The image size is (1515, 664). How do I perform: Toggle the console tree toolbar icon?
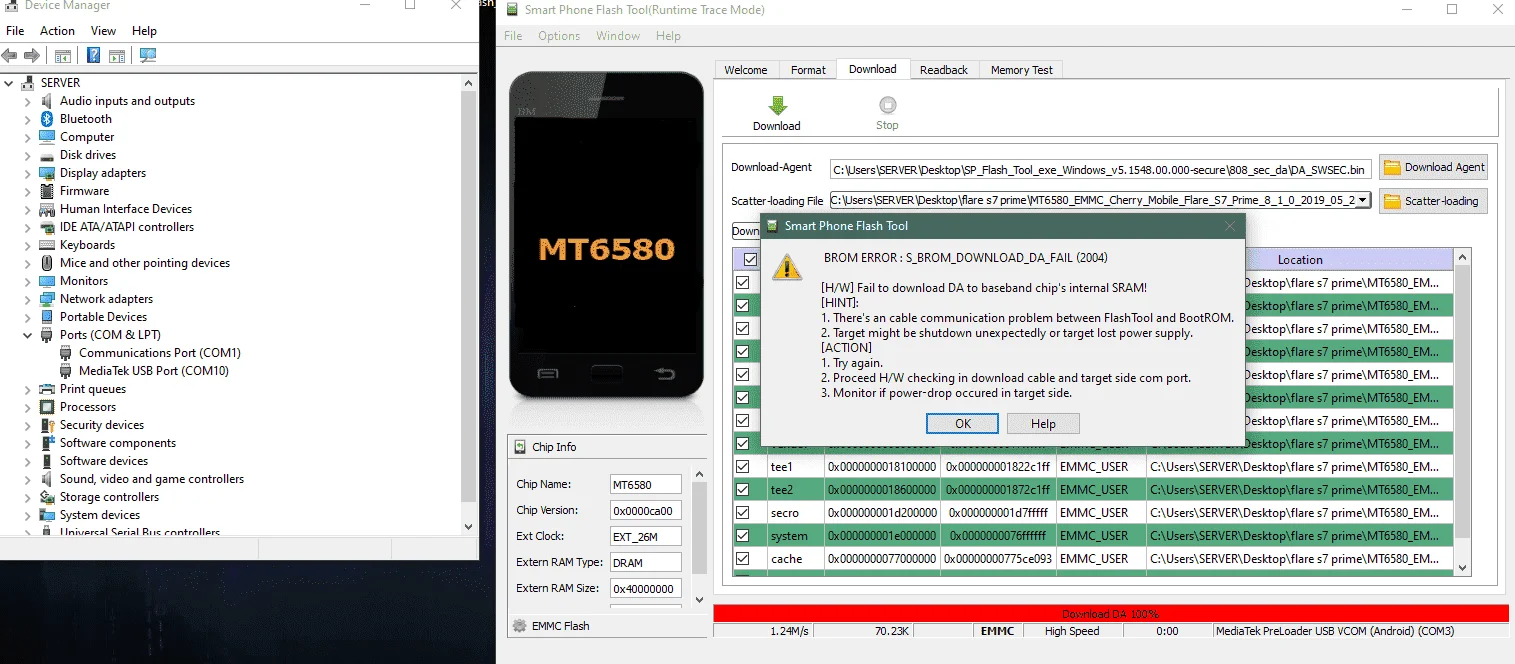pos(63,56)
